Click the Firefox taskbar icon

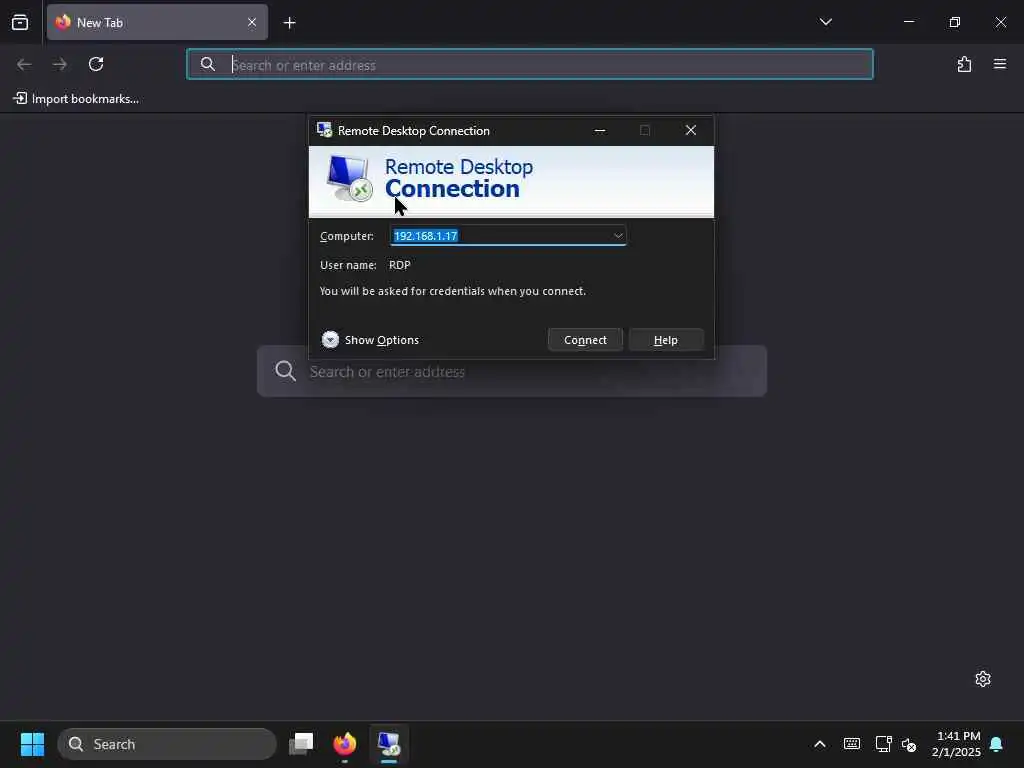click(x=345, y=744)
